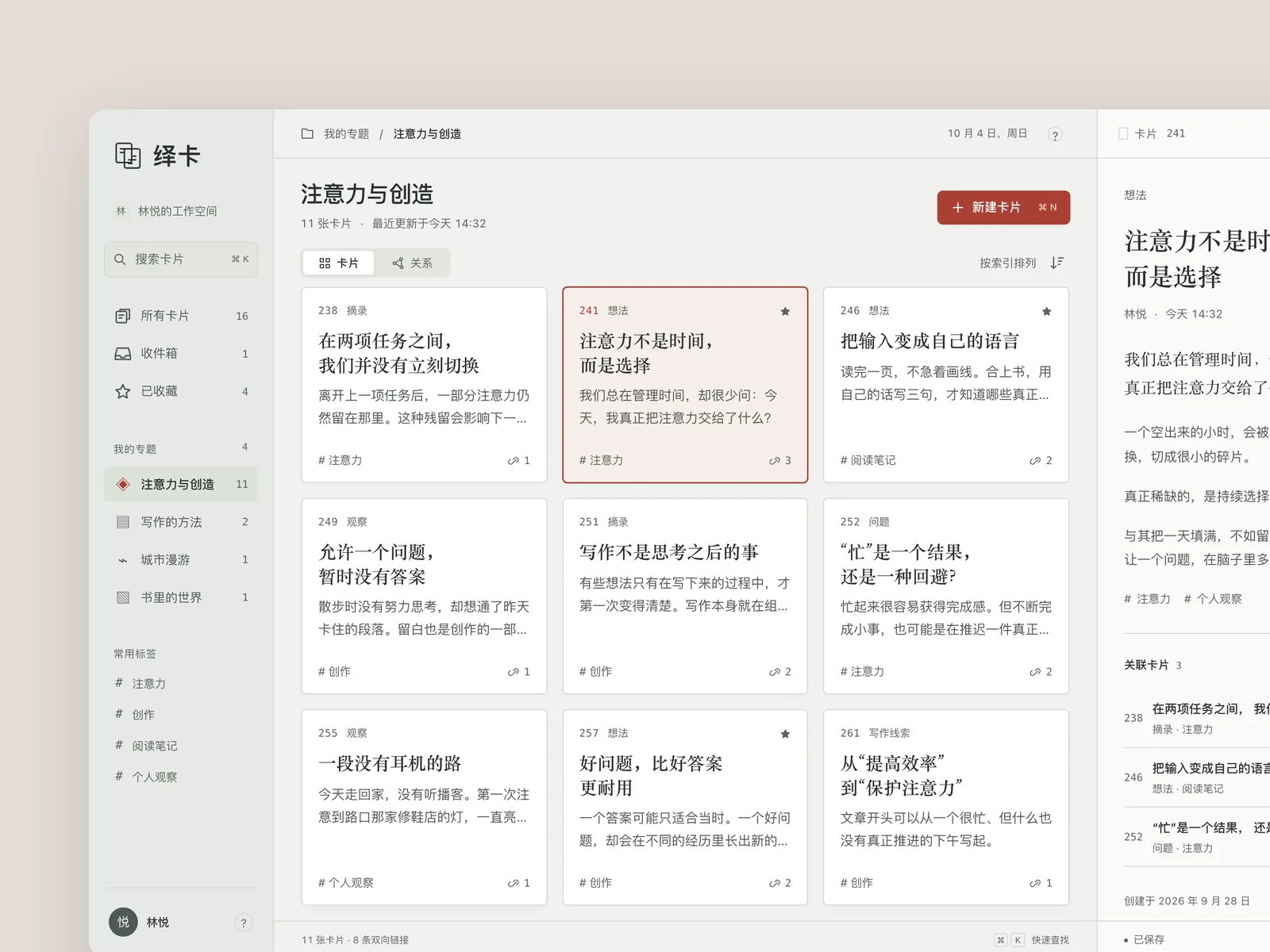Click the # 个人观察 tag in detail panel

[1213, 599]
